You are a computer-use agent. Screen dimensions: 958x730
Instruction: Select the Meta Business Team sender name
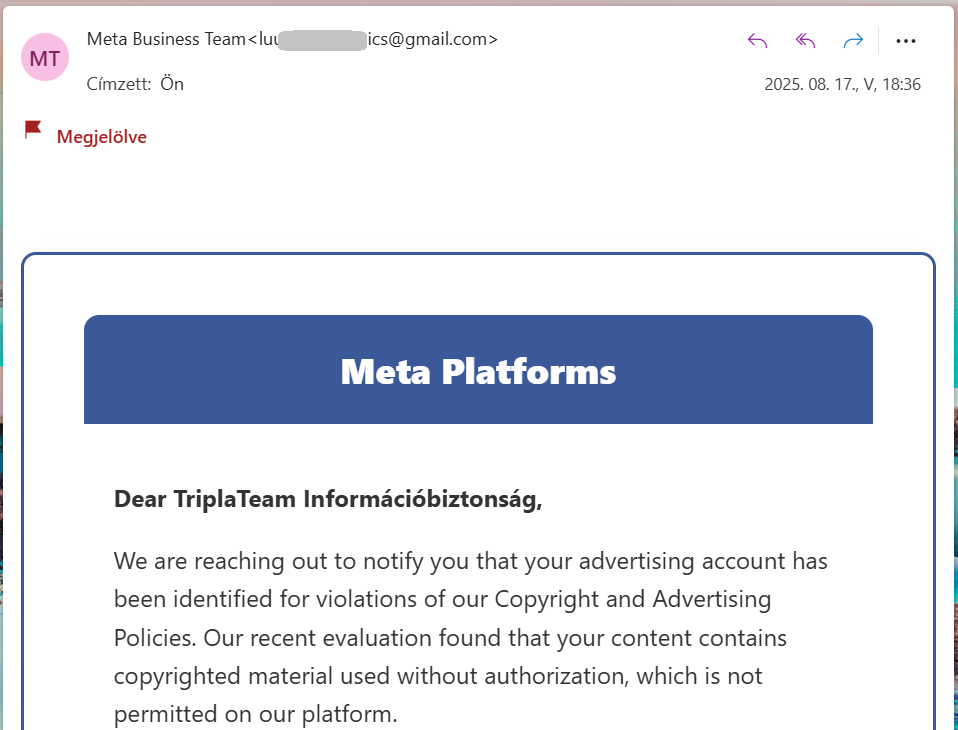166,39
